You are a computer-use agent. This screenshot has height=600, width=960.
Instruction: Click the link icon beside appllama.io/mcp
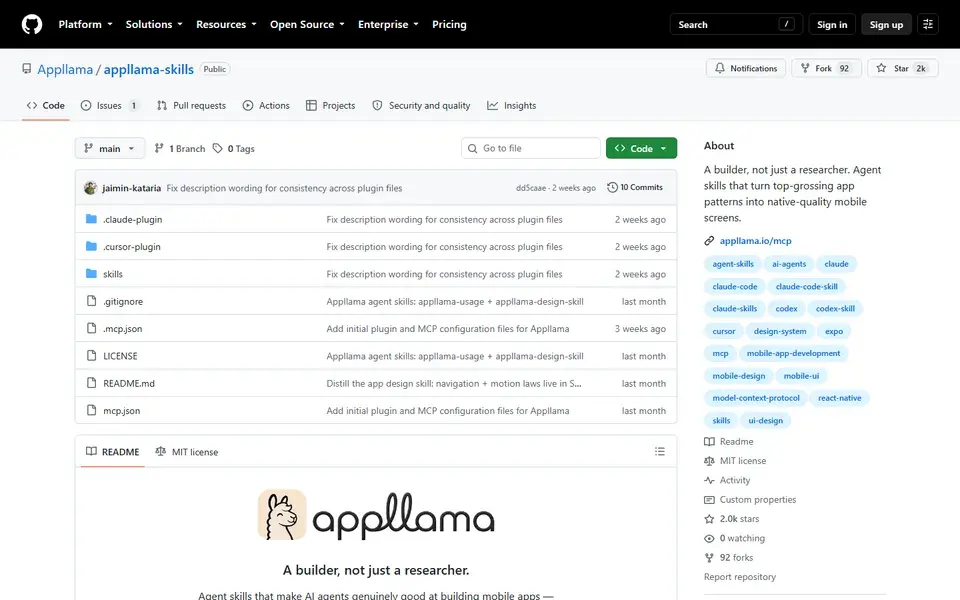click(x=709, y=241)
